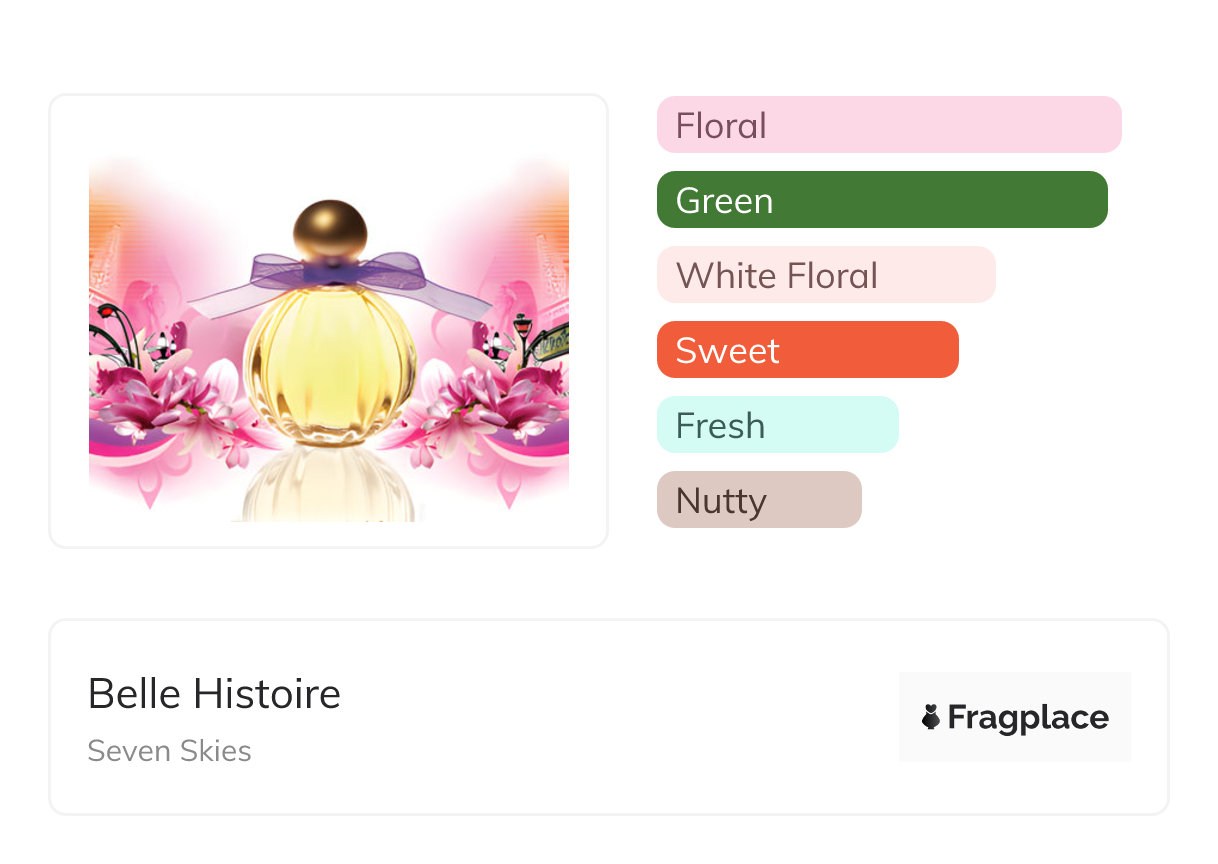Screen dimensions: 1218x864
Task: Open the Seven Skies brand link
Action: pyautogui.click(x=169, y=751)
